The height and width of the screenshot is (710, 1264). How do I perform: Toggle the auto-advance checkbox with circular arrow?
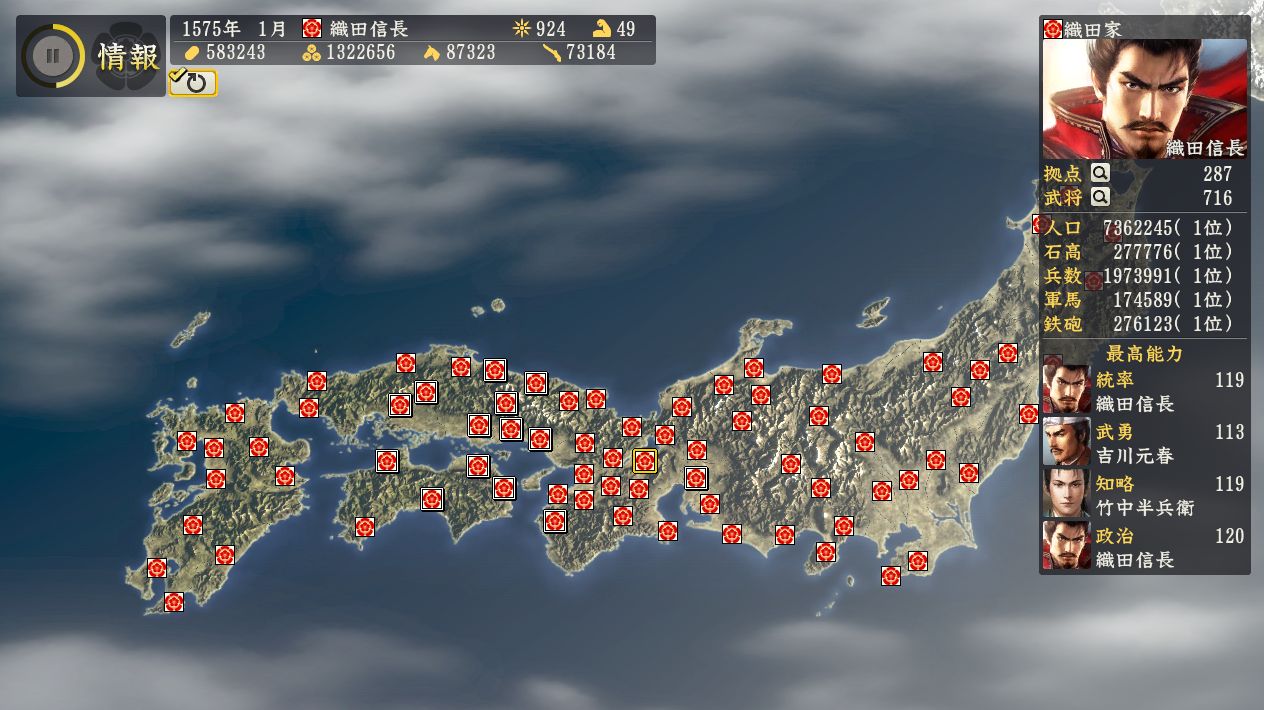193,82
